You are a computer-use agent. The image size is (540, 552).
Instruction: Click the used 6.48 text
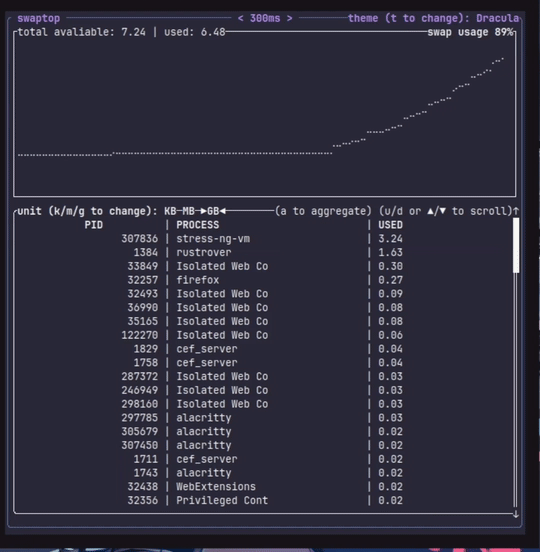(x=195, y=32)
